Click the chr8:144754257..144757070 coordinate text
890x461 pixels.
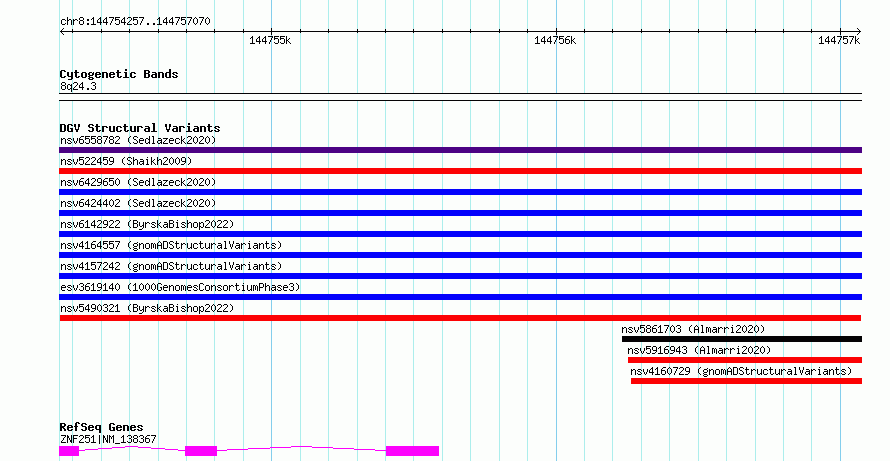pos(135,22)
